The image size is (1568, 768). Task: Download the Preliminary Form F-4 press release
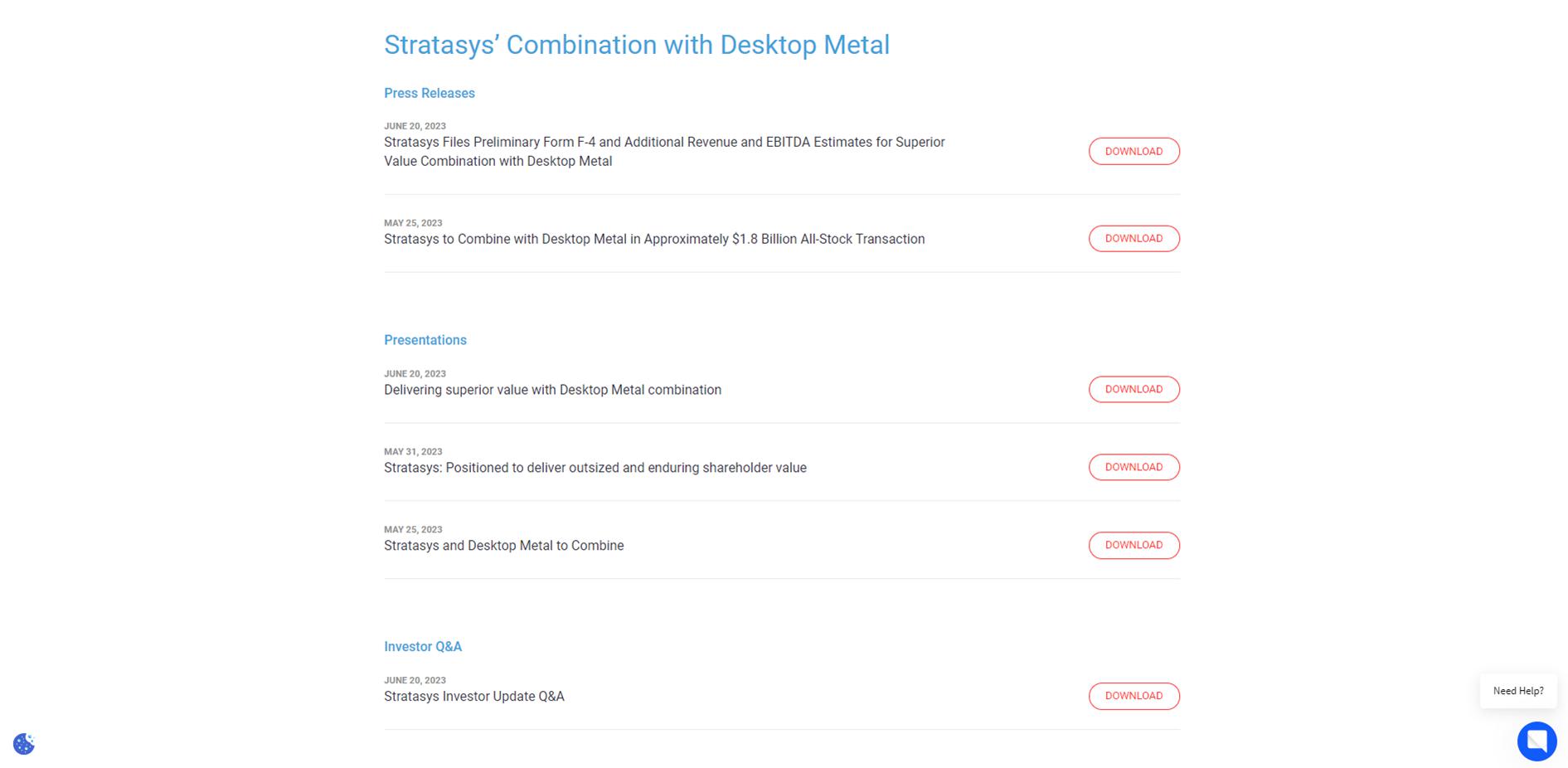pyautogui.click(x=1134, y=151)
